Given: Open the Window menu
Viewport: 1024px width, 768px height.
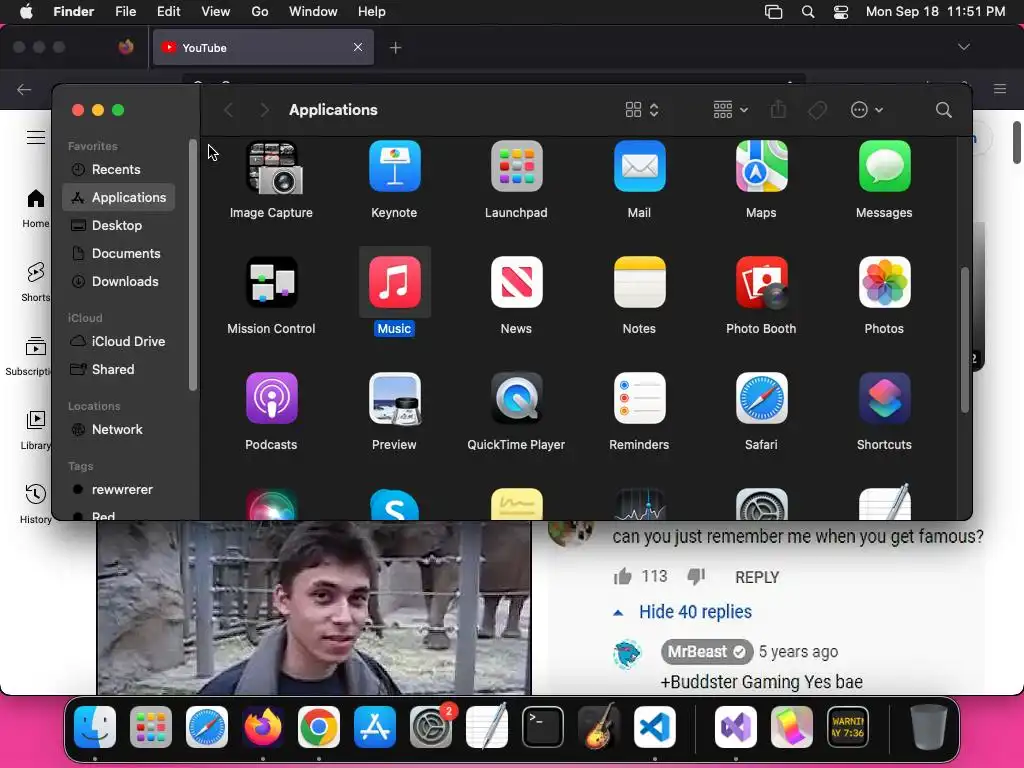Looking at the screenshot, I should tap(313, 12).
